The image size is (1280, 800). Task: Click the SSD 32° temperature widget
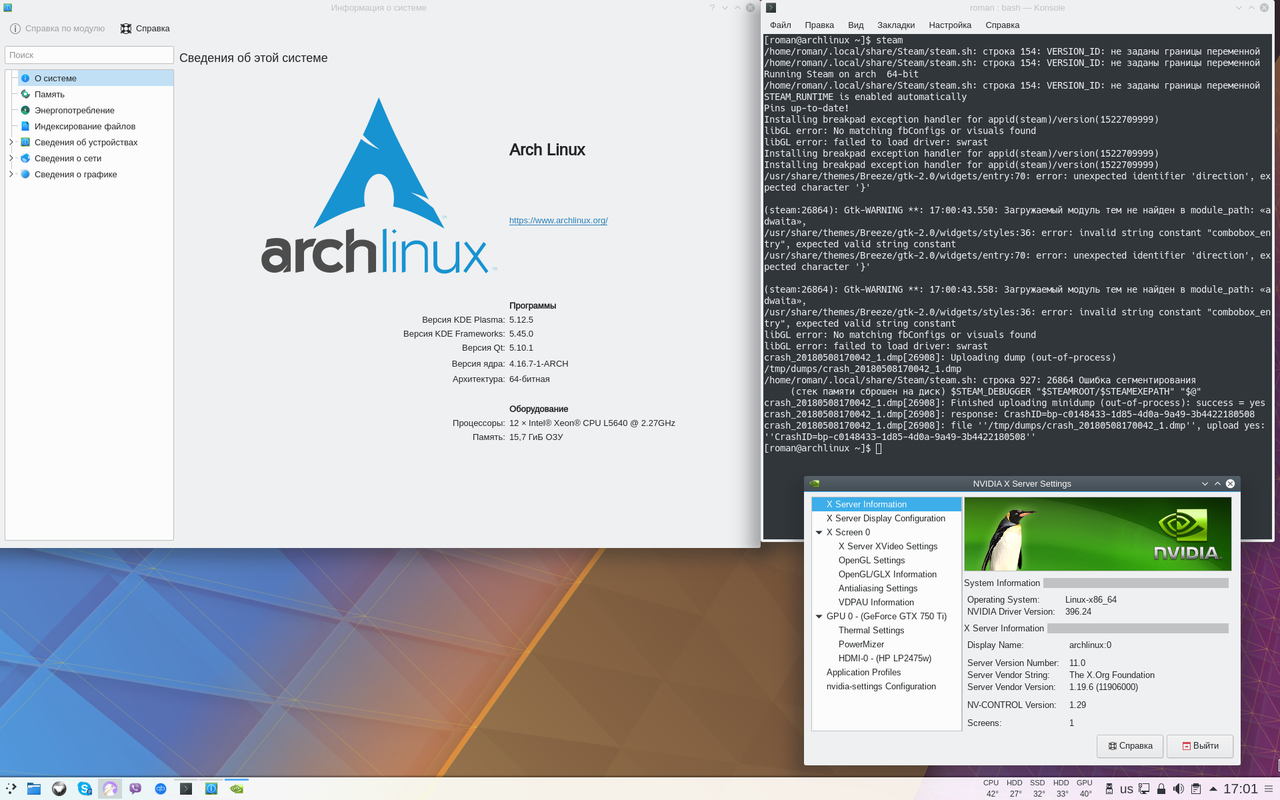coord(1037,788)
